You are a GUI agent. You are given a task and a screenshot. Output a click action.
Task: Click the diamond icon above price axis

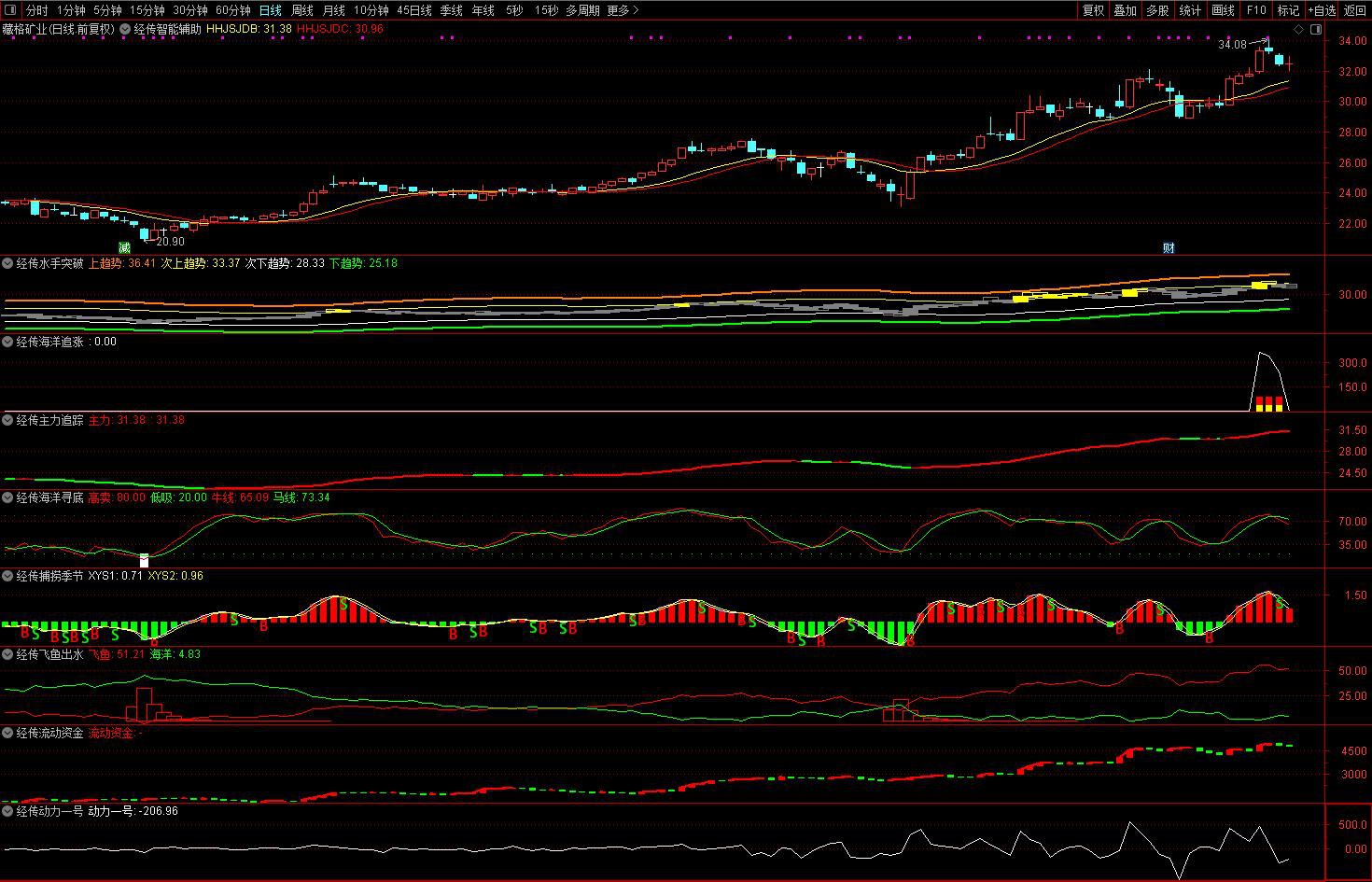(1298, 30)
